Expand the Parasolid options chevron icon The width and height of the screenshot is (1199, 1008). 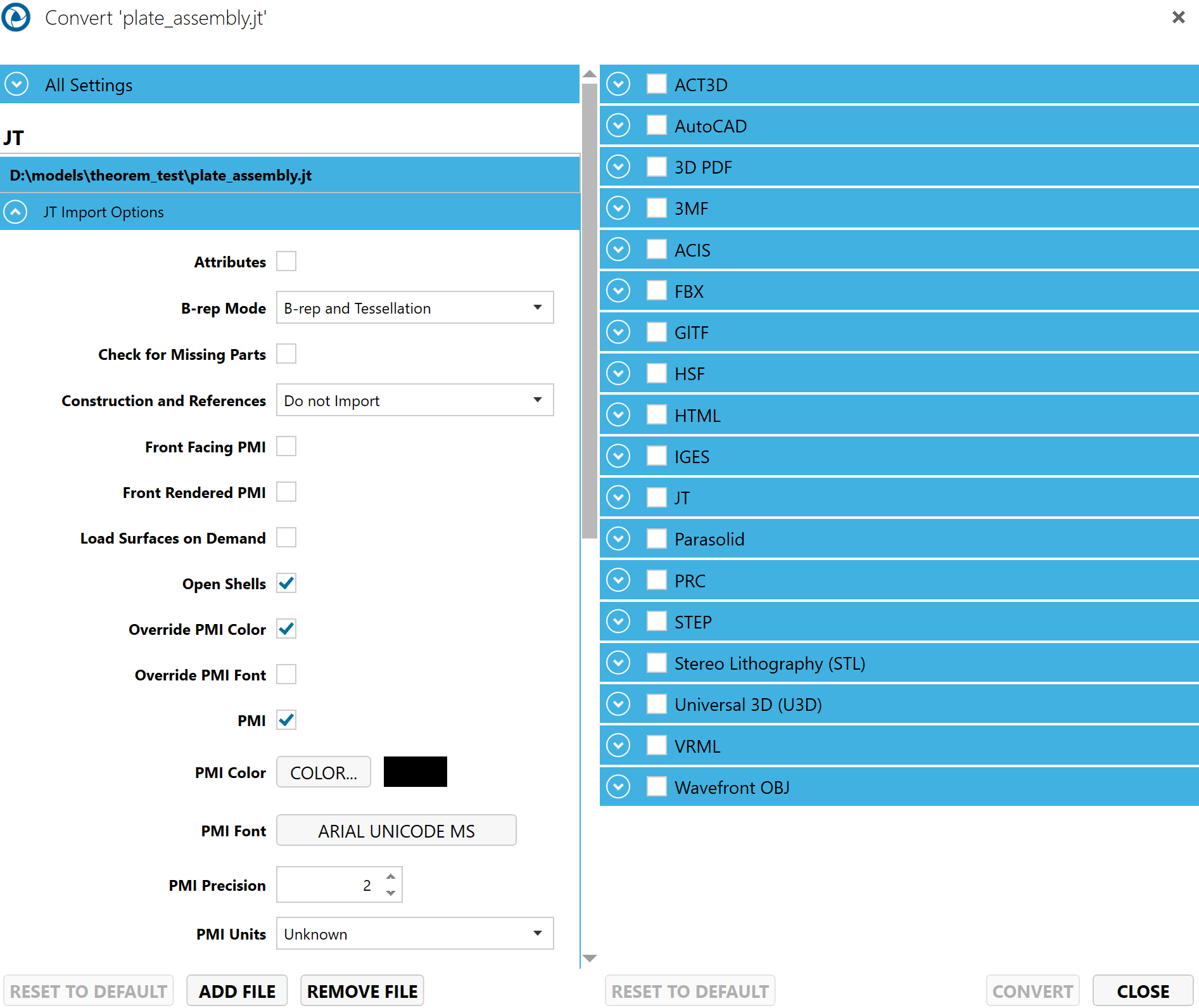[x=618, y=539]
